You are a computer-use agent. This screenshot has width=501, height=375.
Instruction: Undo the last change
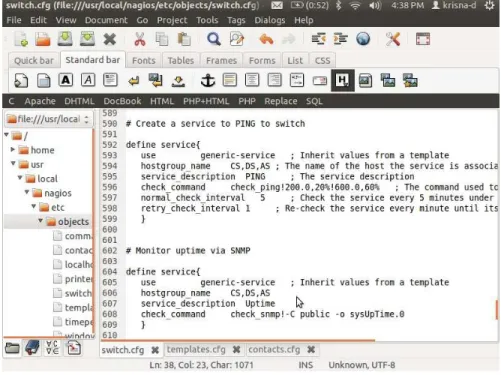pos(266,39)
